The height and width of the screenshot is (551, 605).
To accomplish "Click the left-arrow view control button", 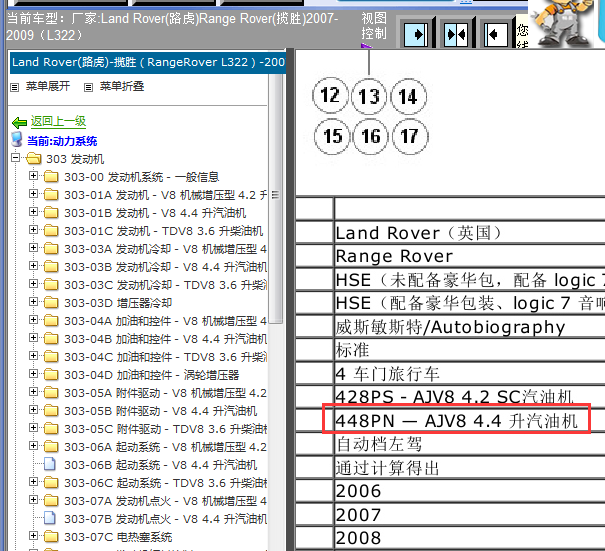I will point(495,35).
